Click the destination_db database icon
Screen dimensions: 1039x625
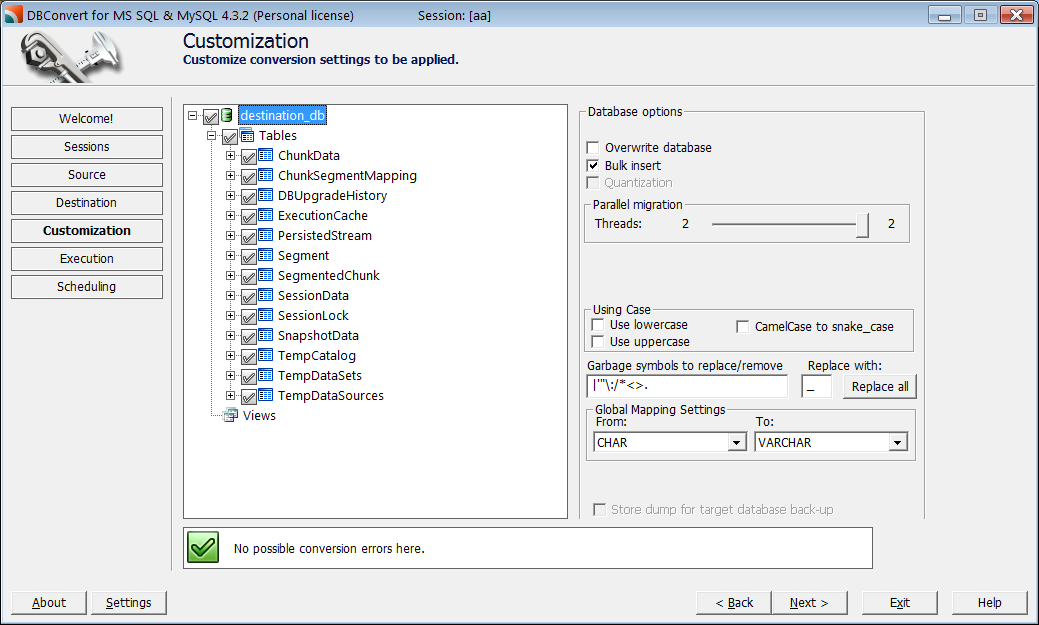[x=228, y=115]
